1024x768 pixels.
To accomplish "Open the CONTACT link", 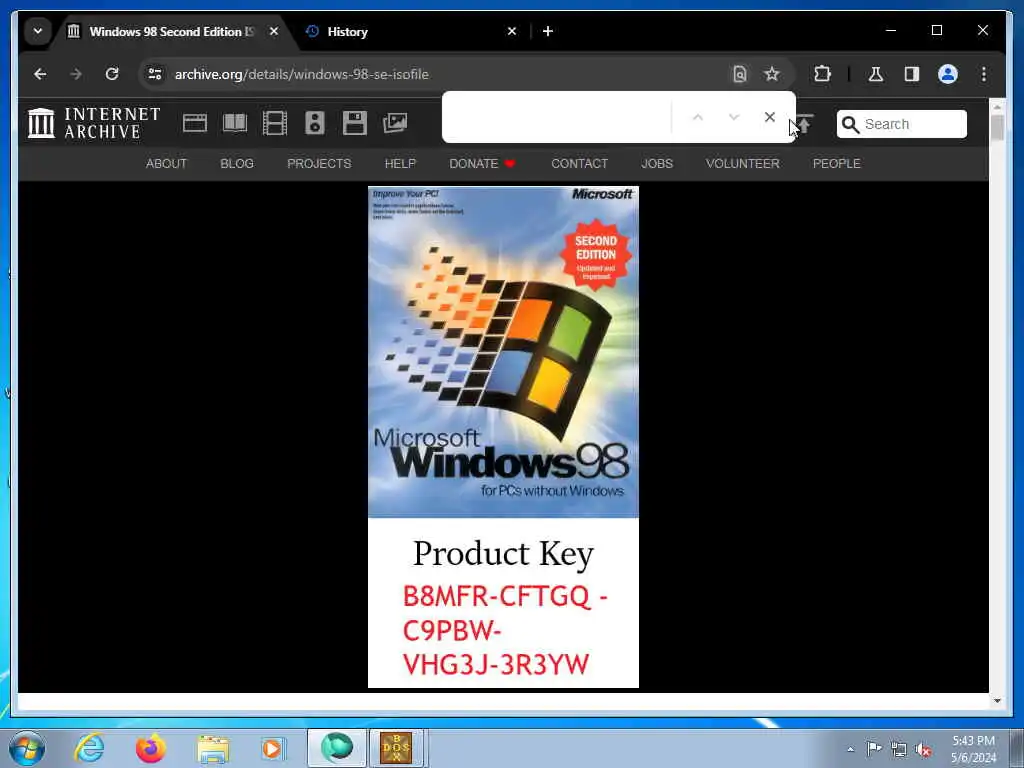I will (579, 164).
